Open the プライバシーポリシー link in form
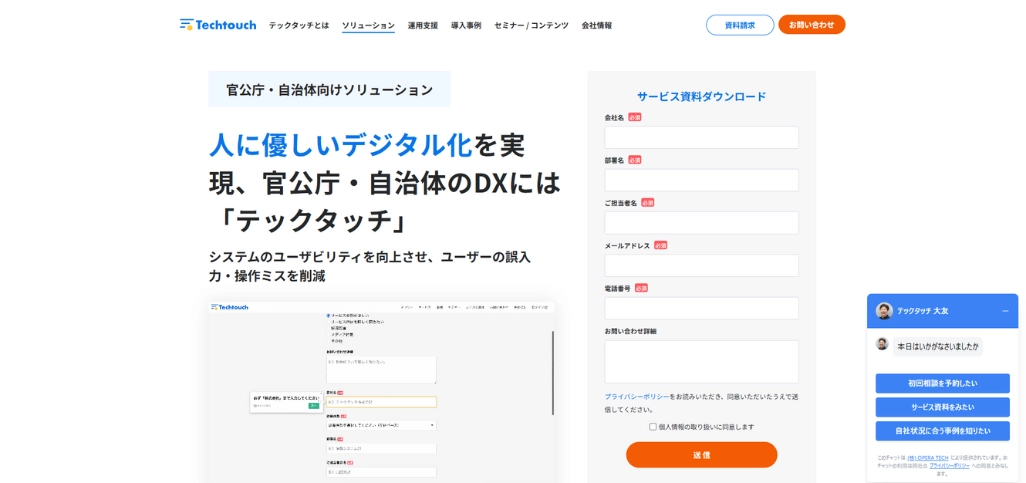This screenshot has width=1026, height=483. (637, 397)
